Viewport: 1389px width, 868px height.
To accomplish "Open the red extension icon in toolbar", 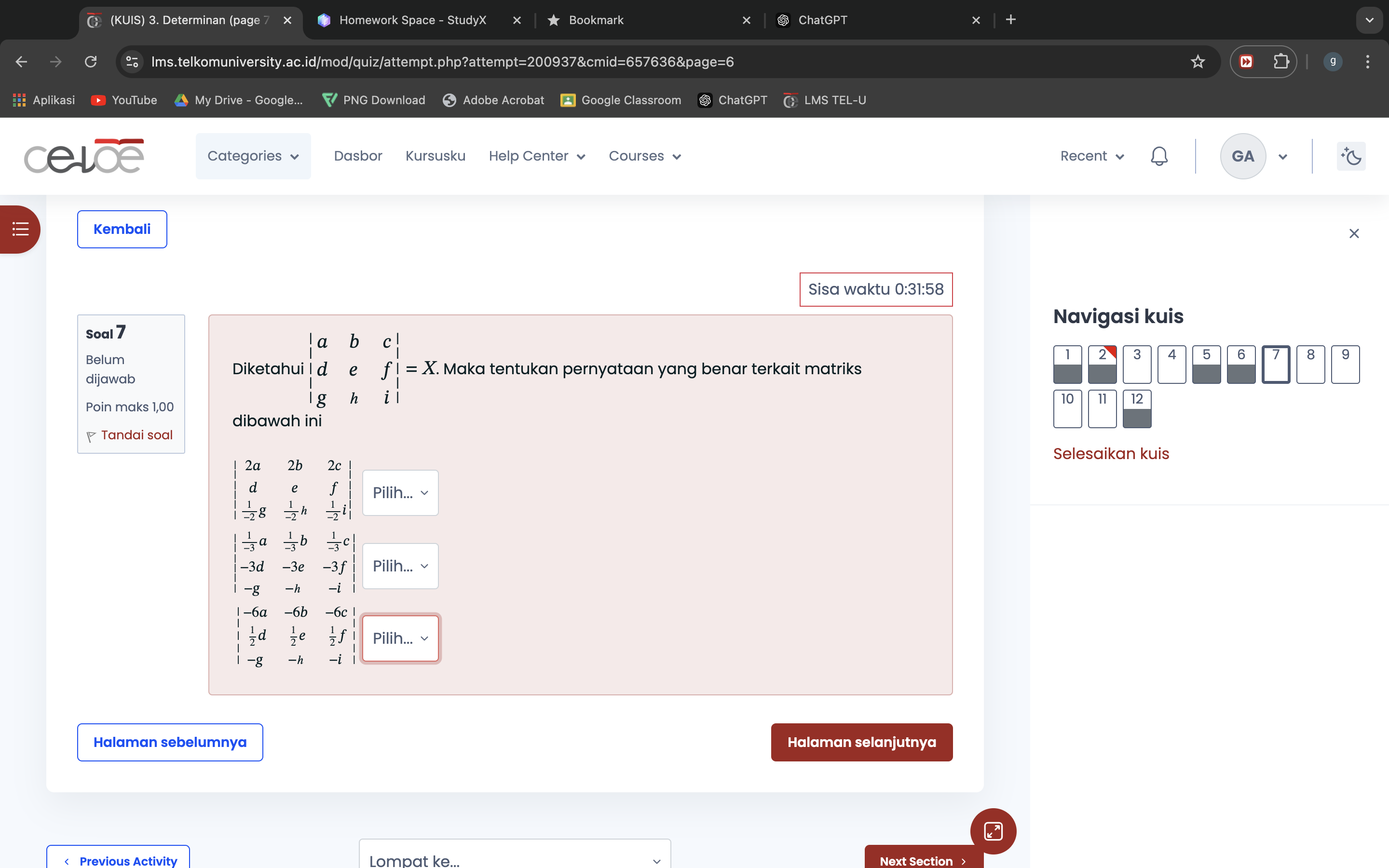I will [x=1246, y=61].
